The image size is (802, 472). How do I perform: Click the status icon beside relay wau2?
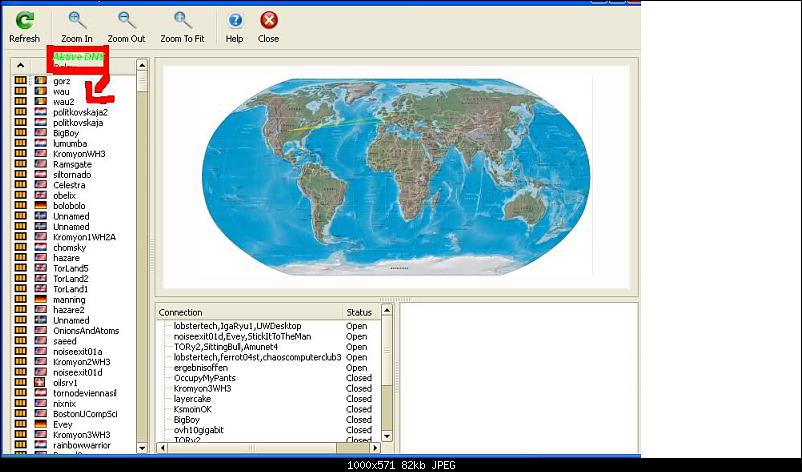[x=20, y=102]
